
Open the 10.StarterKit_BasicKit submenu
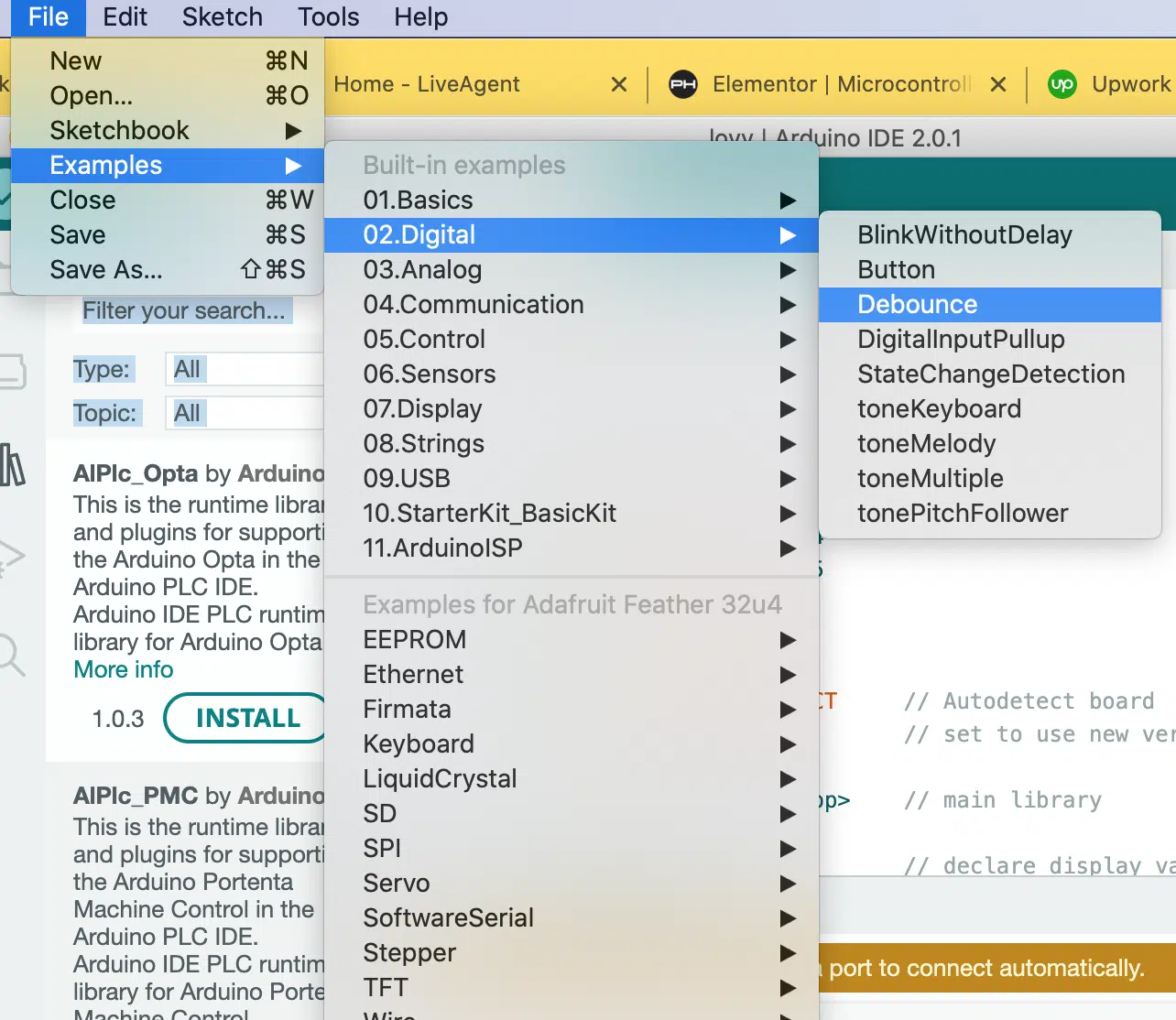point(572,514)
